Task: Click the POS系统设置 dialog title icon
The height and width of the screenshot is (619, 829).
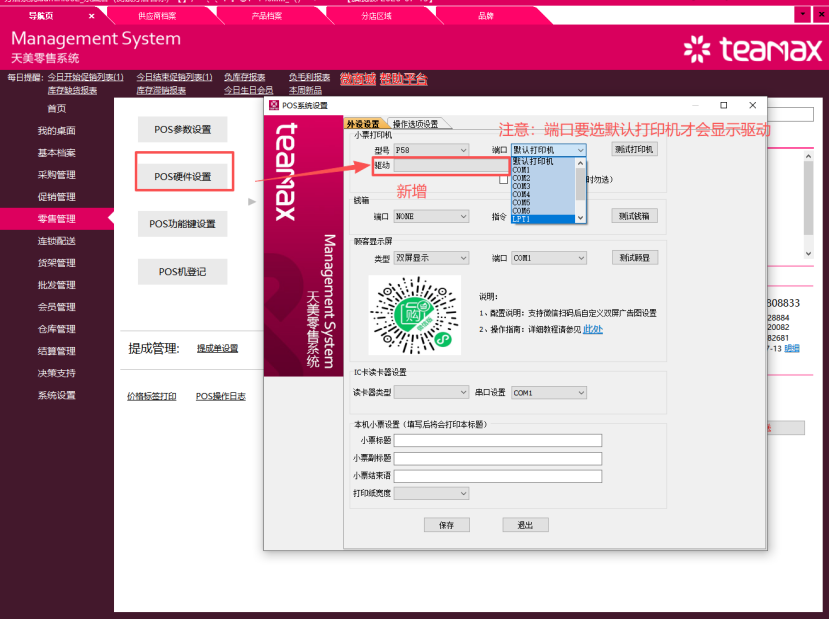Action: [274, 105]
